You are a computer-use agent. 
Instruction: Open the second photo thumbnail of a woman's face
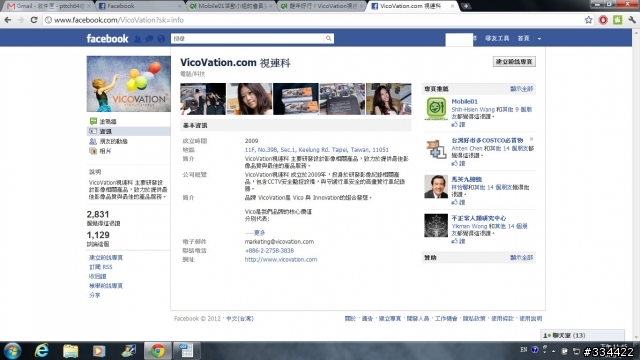[249, 99]
